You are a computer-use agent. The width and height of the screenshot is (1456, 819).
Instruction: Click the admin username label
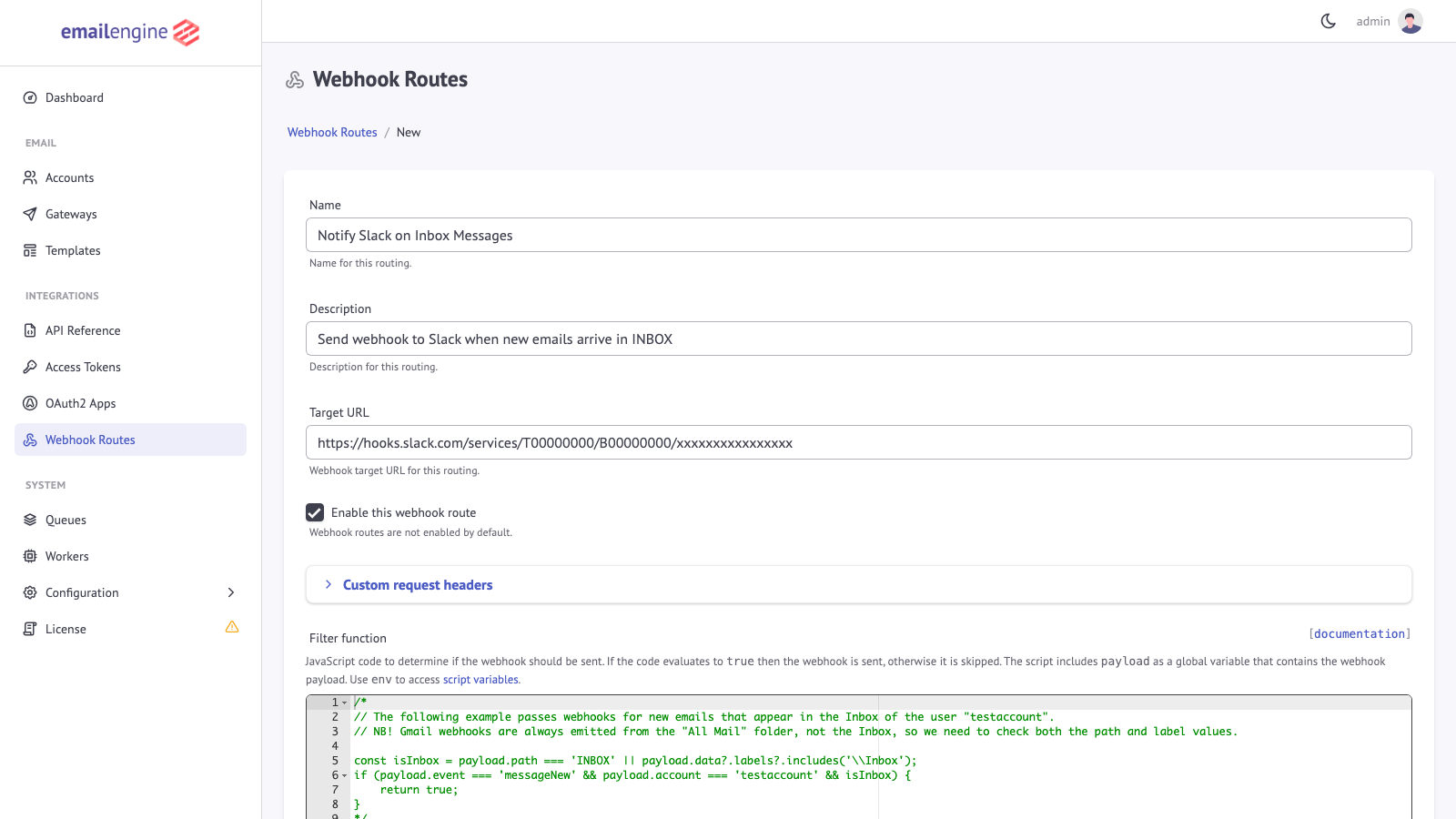[x=1373, y=21]
